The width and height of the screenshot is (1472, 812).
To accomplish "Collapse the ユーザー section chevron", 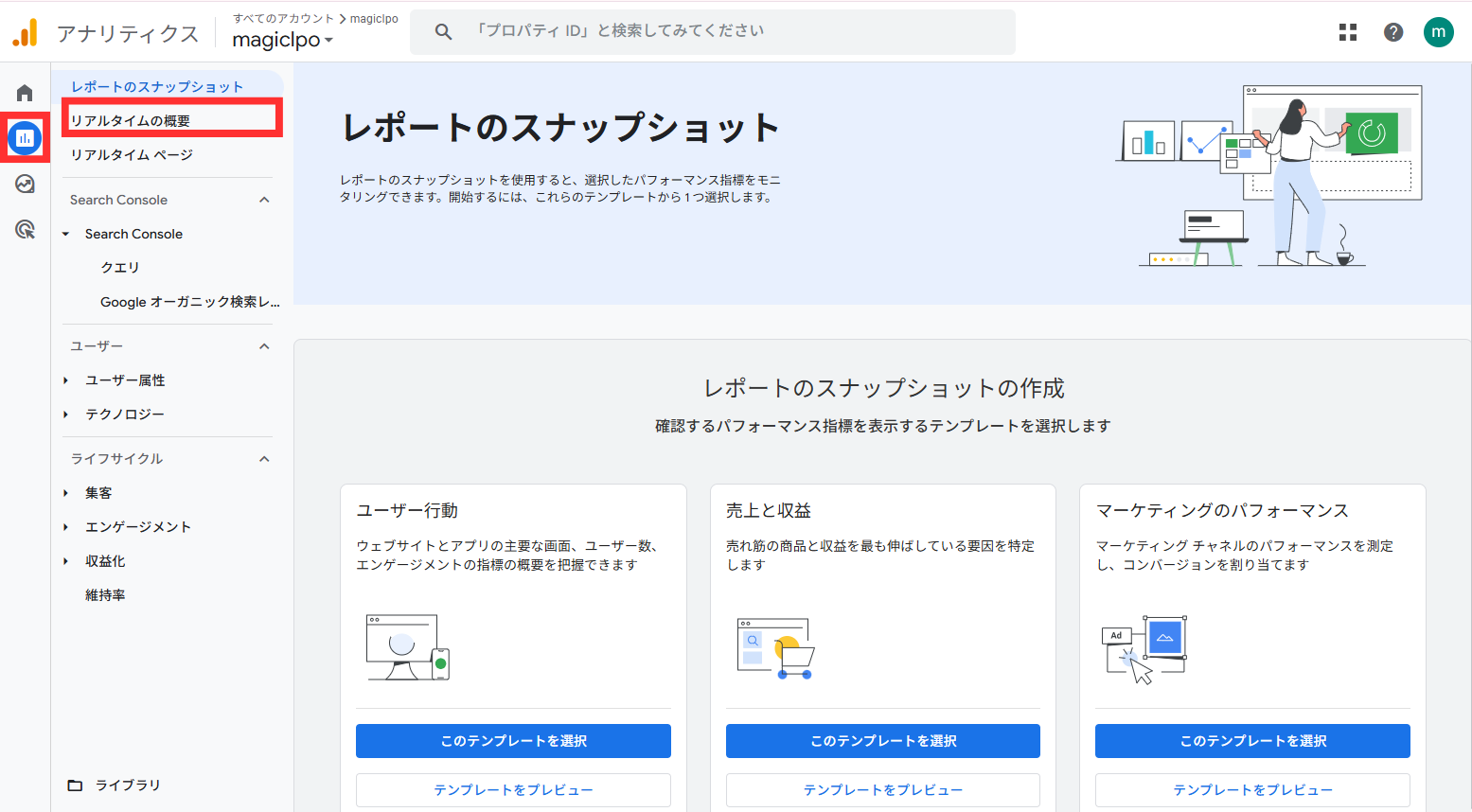I will tap(264, 346).
